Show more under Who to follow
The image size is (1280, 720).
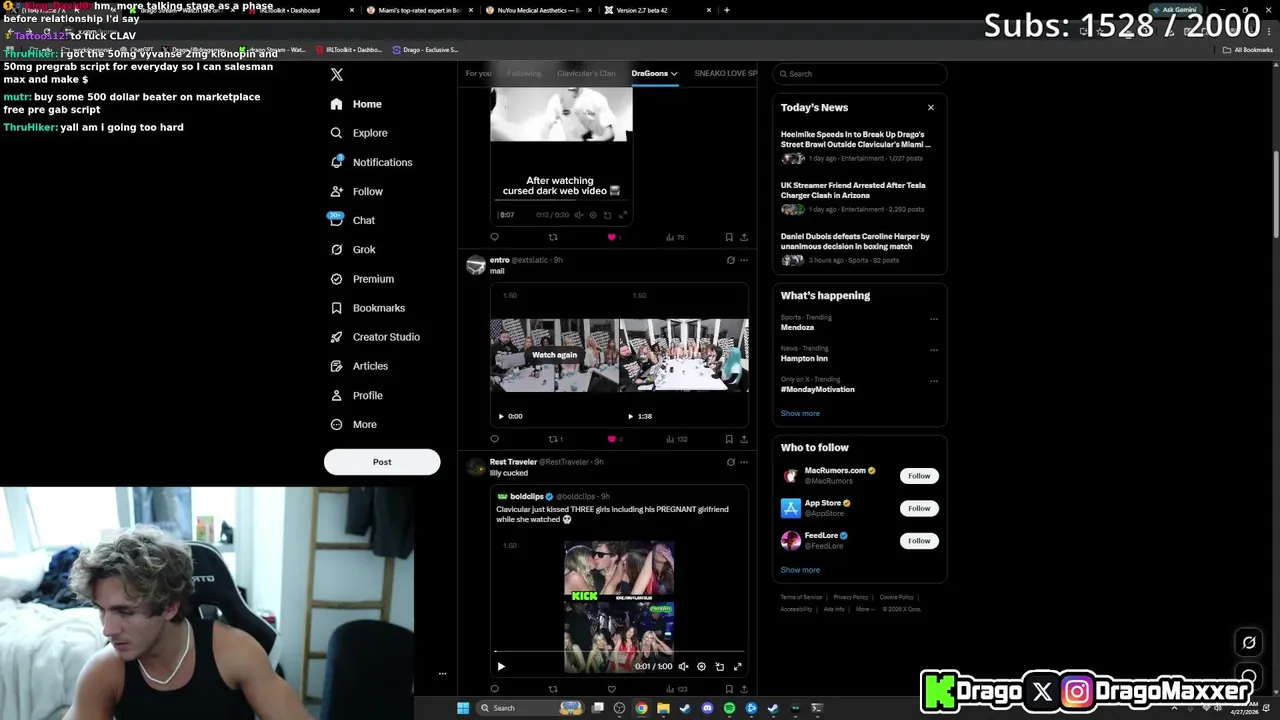click(x=800, y=570)
